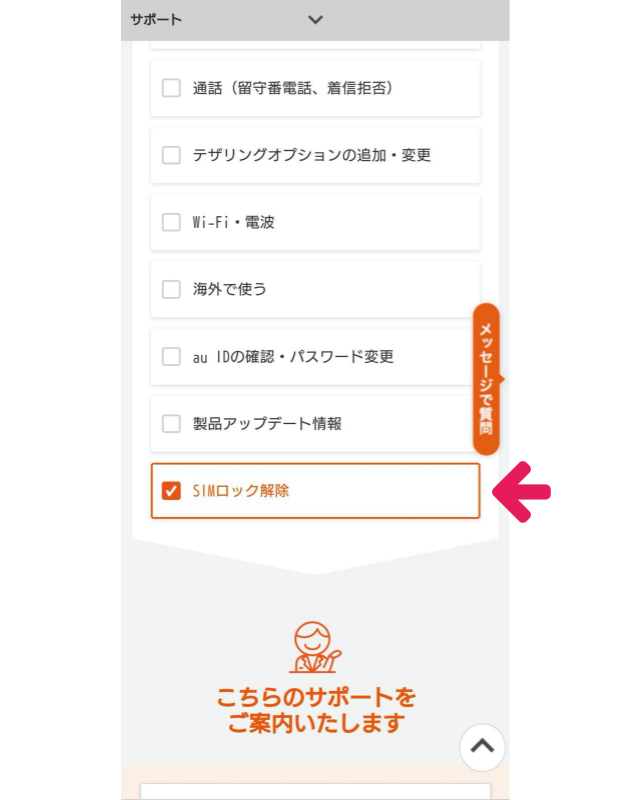Click the checkmark inside the SIMロック解除 box

pos(171,489)
